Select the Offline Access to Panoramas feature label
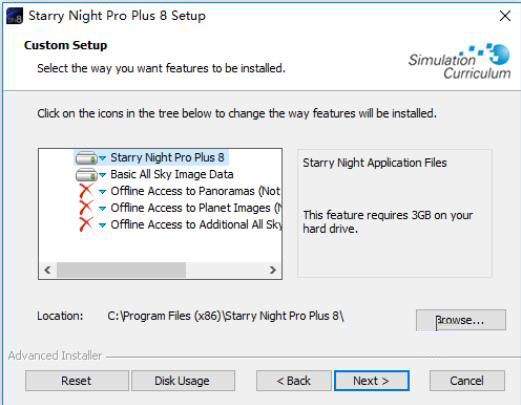 [195, 191]
